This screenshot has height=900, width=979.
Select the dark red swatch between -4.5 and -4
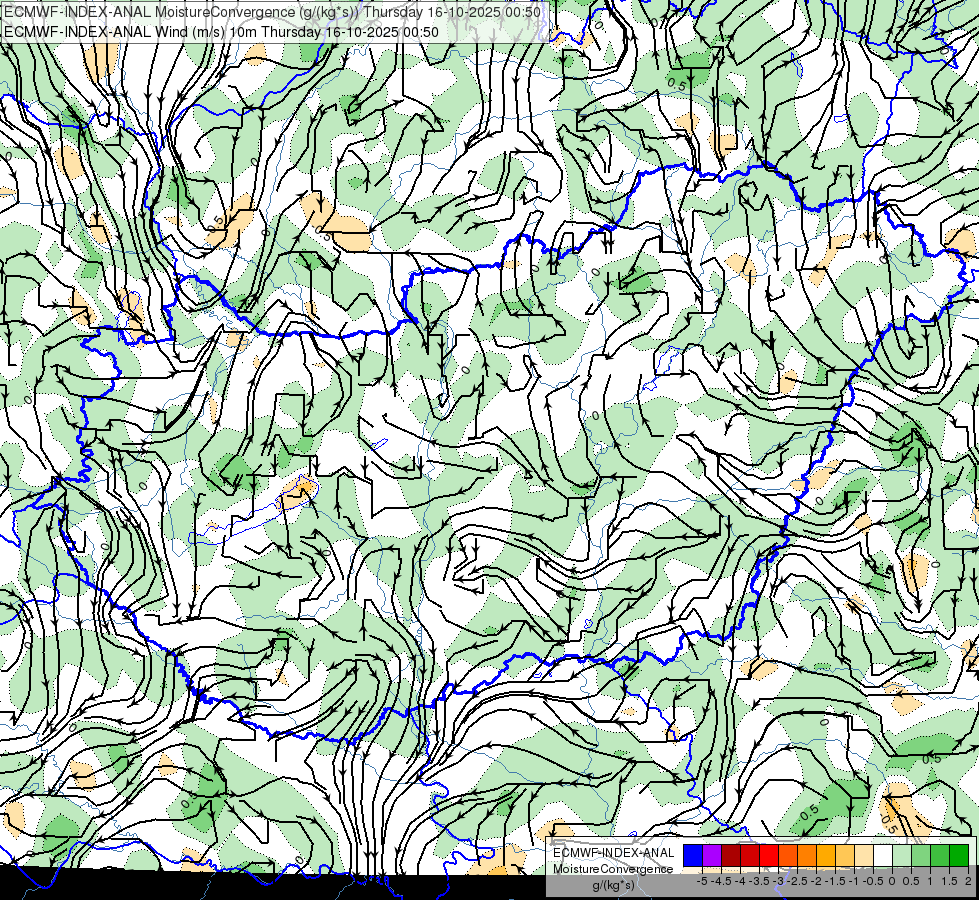coord(731,856)
